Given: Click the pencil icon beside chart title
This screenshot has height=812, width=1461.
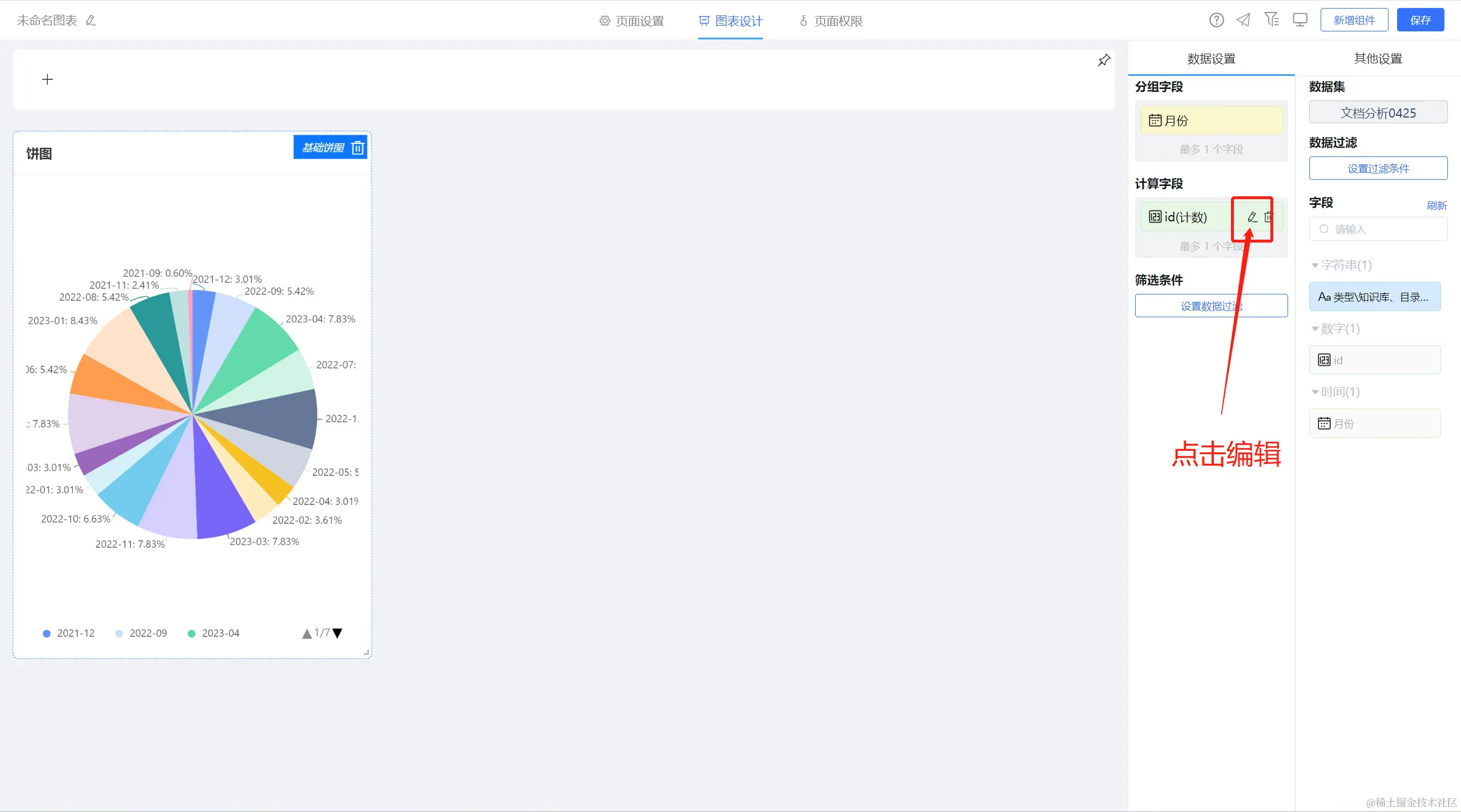Looking at the screenshot, I should pyautogui.click(x=90, y=21).
